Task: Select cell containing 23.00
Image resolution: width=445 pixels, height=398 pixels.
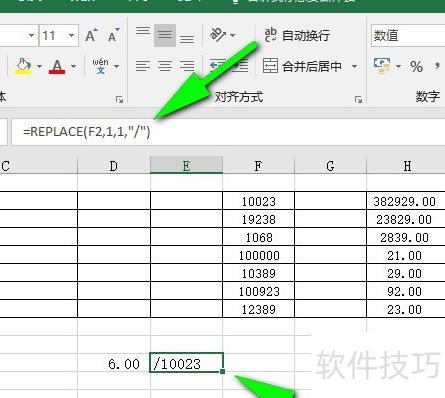Action: tap(406, 309)
